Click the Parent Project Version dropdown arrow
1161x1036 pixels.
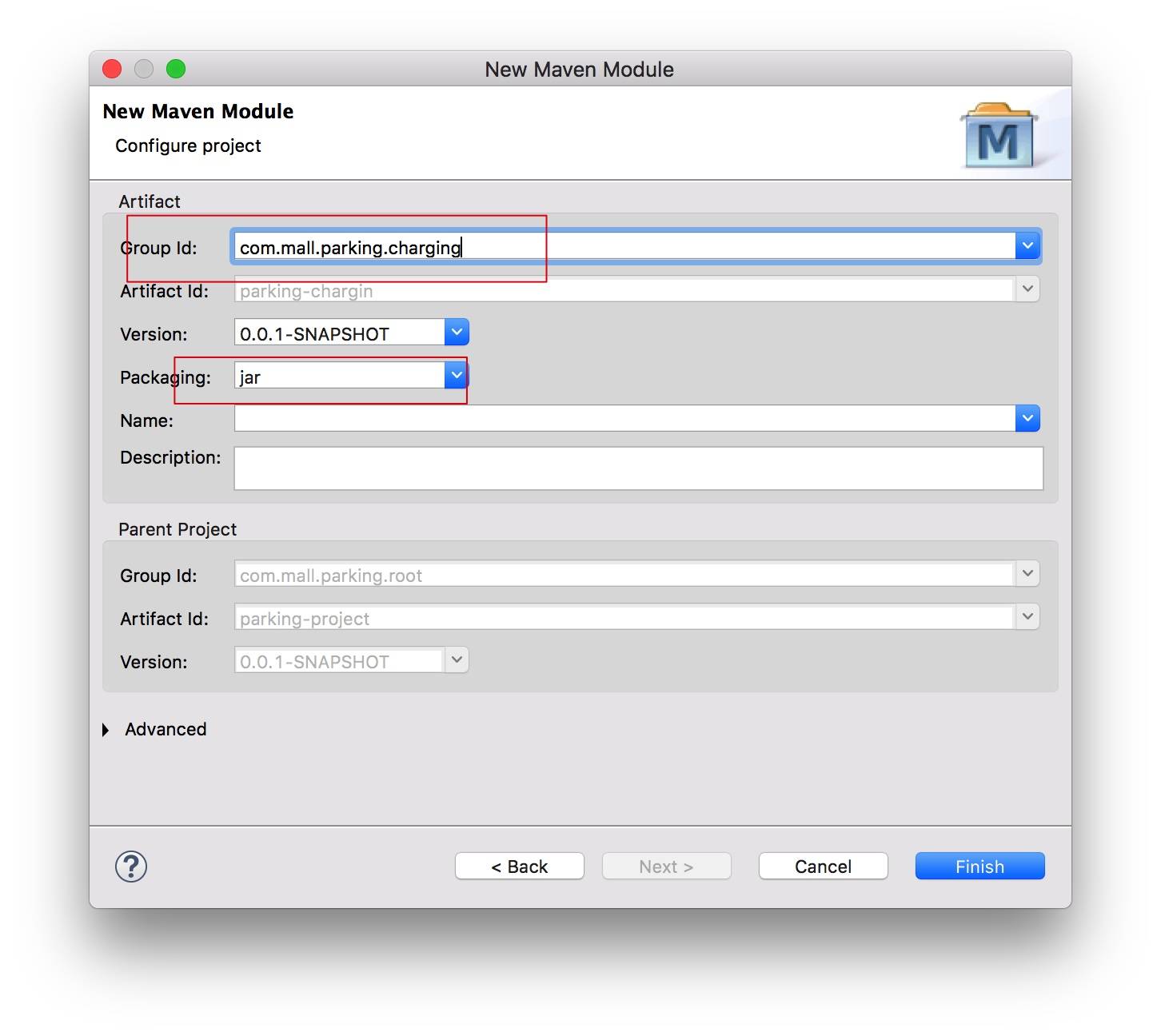point(457,660)
